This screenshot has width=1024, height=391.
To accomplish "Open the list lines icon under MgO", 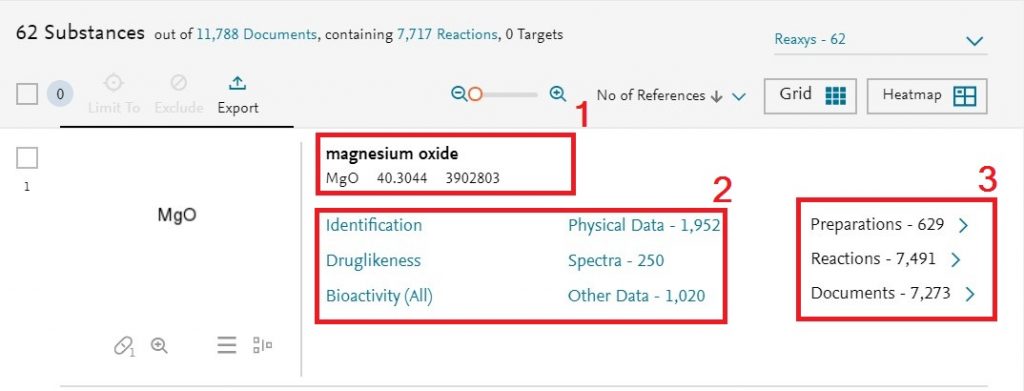I will coord(227,345).
